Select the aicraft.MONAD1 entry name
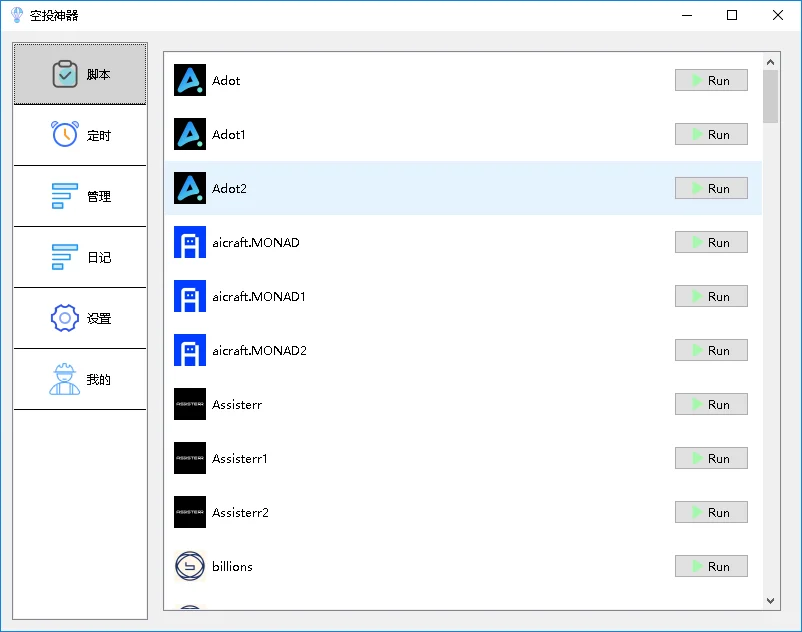802x632 pixels. (259, 296)
